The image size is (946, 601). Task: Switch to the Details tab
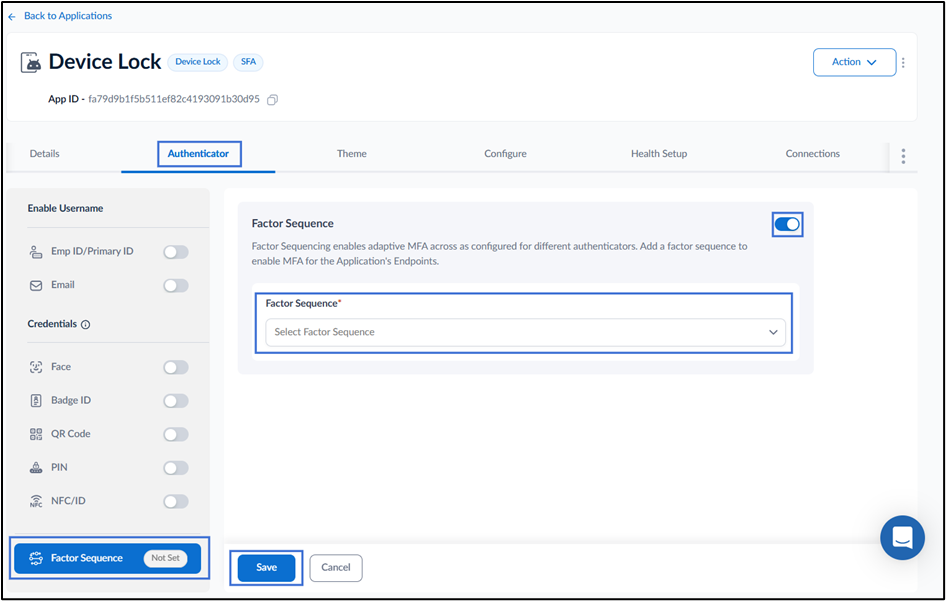pos(45,154)
